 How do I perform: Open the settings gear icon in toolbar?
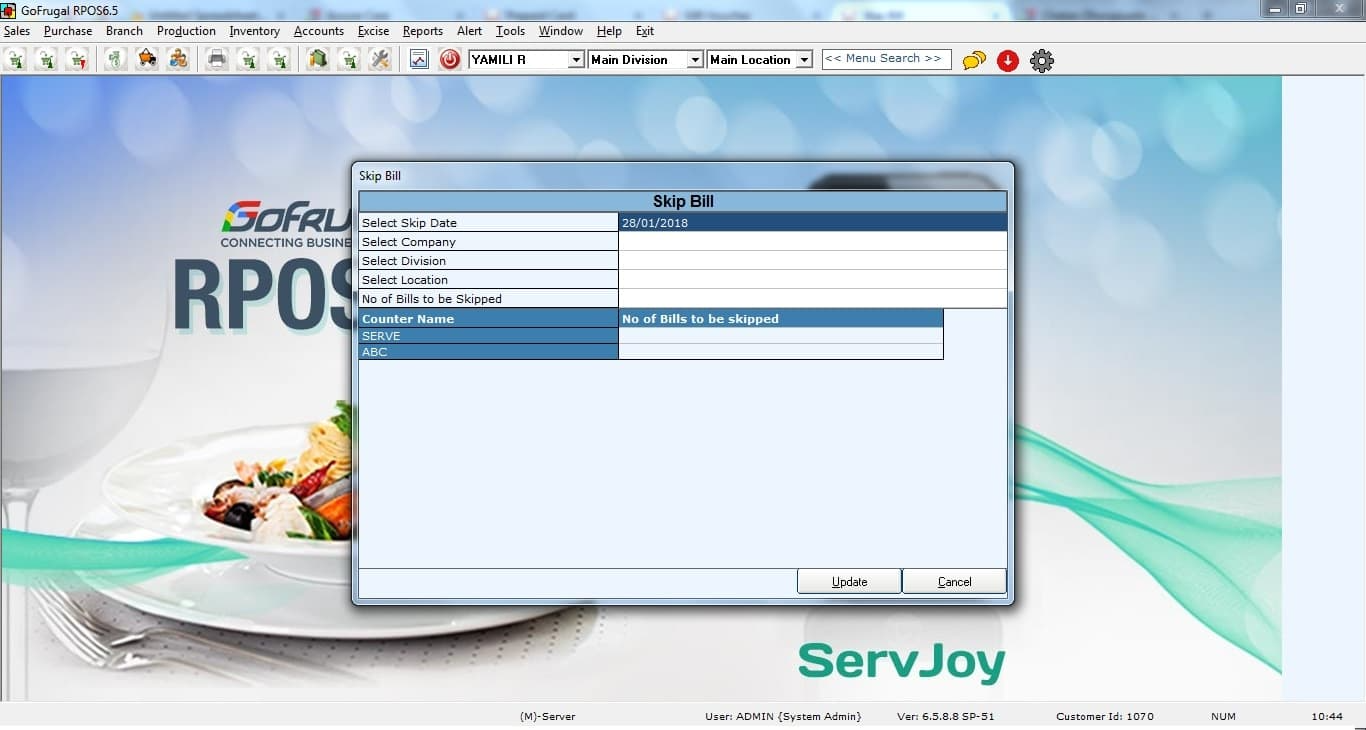click(x=1042, y=61)
